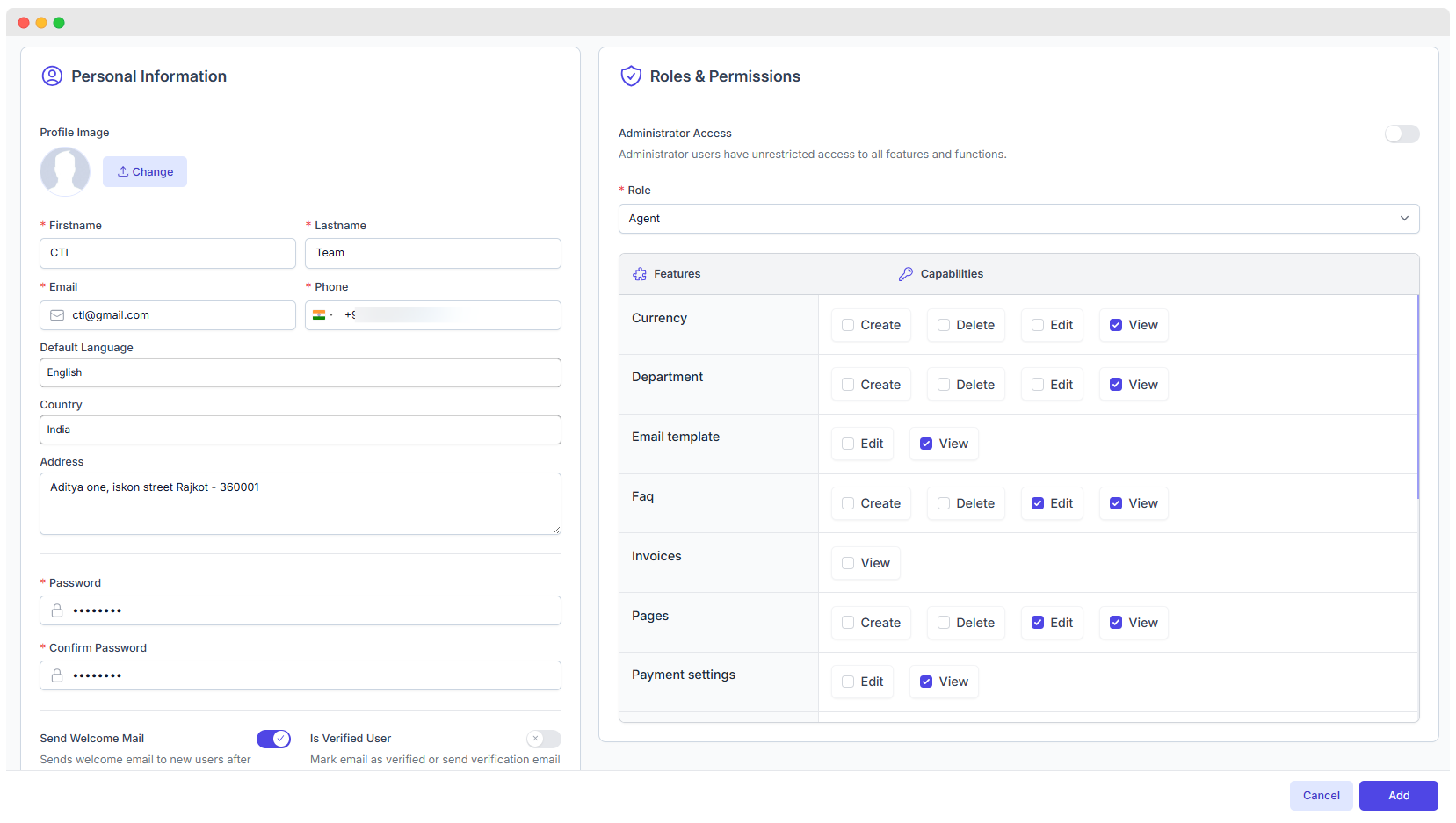Click the "Invoices" feature label
This screenshot has height=823, width=1456.
[x=656, y=556]
